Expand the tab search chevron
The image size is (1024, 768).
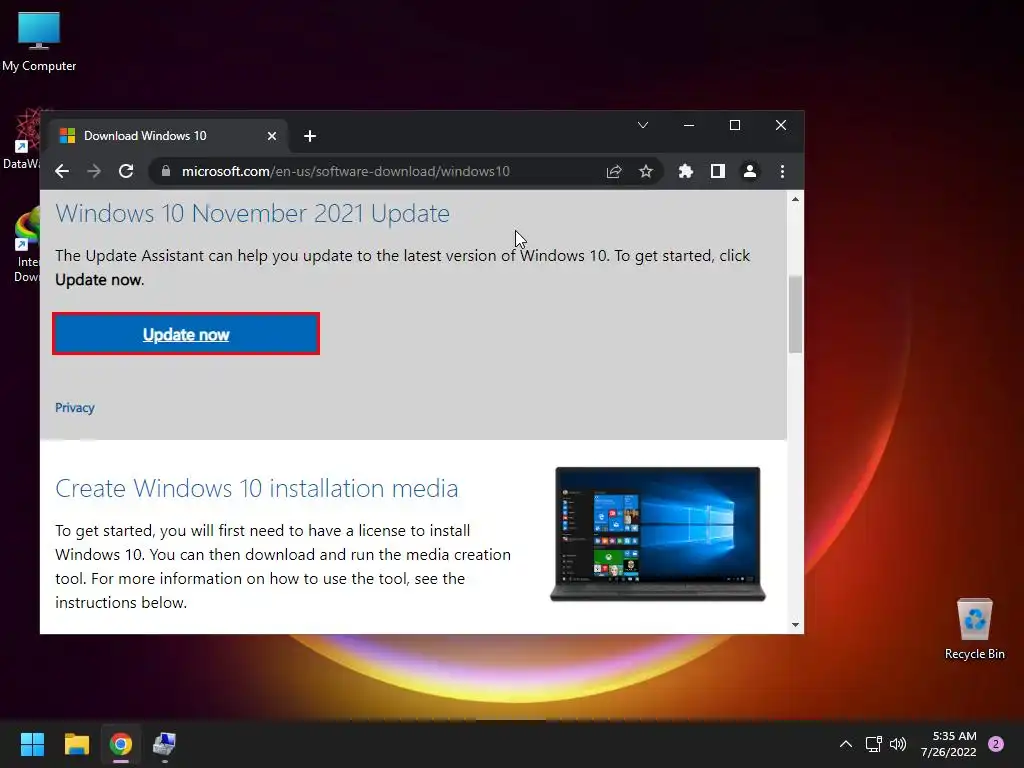643,125
